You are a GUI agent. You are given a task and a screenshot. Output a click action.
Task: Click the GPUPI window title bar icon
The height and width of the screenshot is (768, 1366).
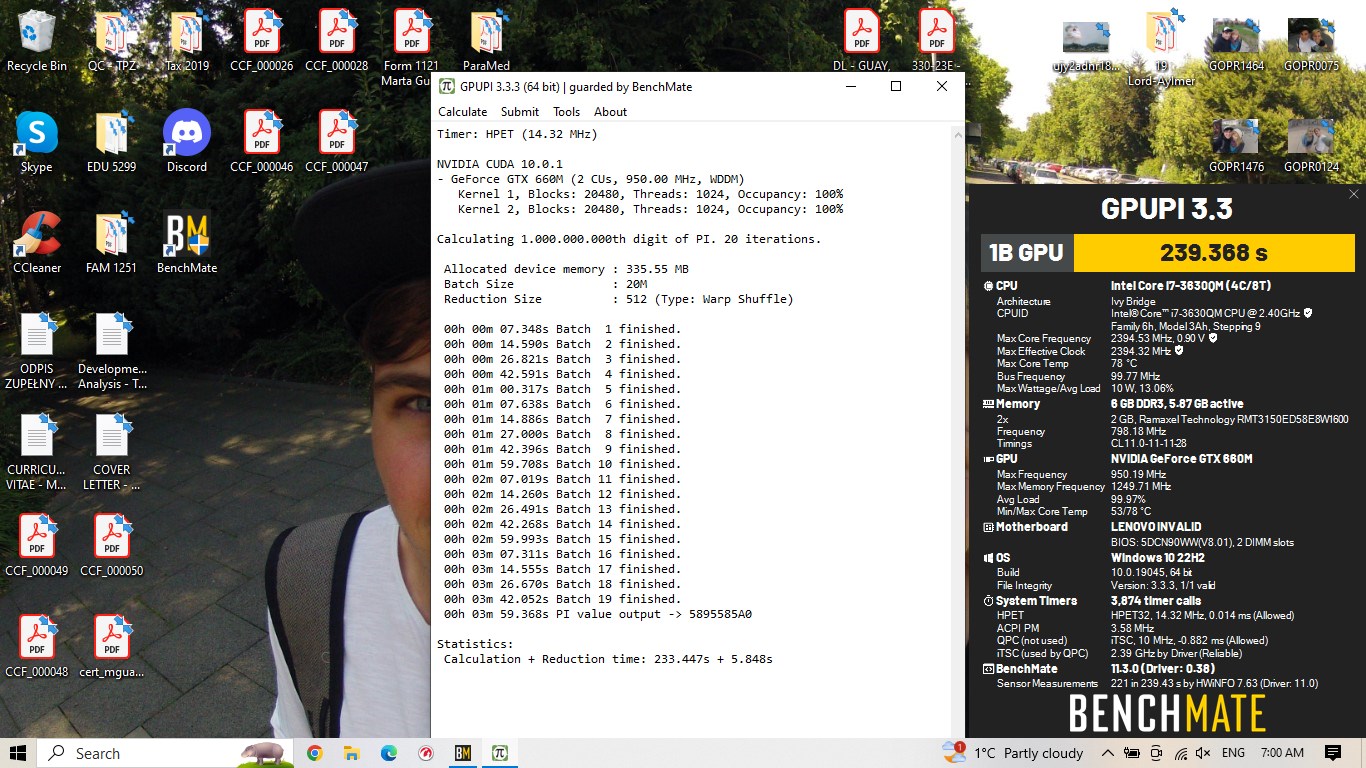pyautogui.click(x=447, y=86)
